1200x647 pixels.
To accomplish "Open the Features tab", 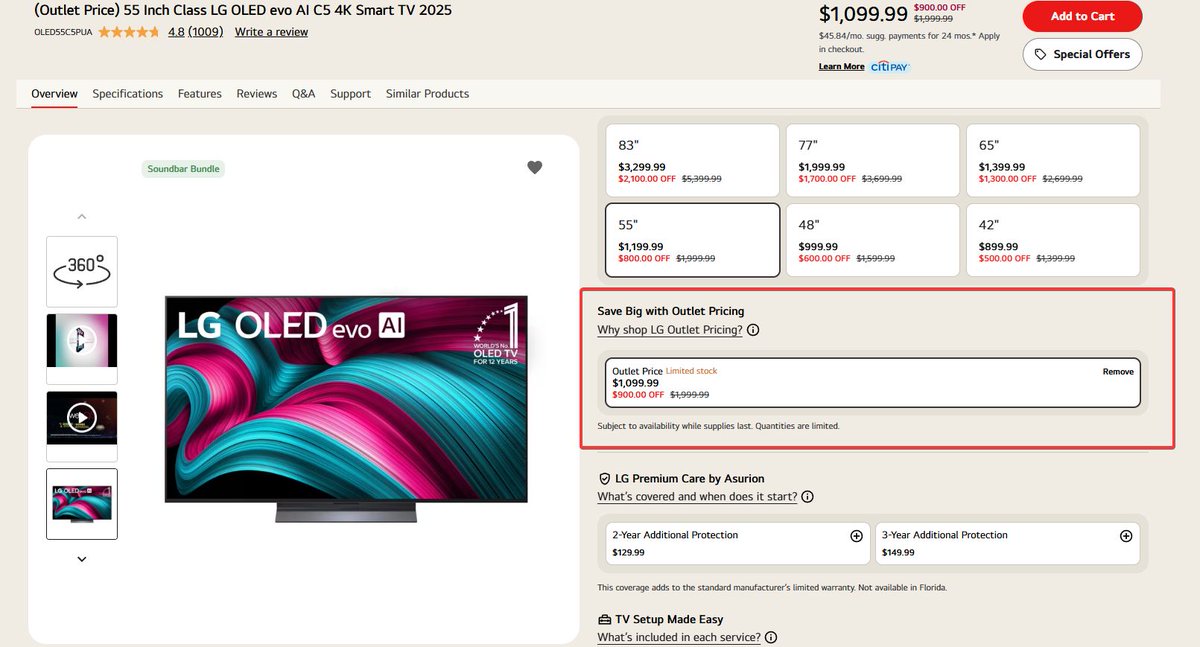I will tap(200, 94).
